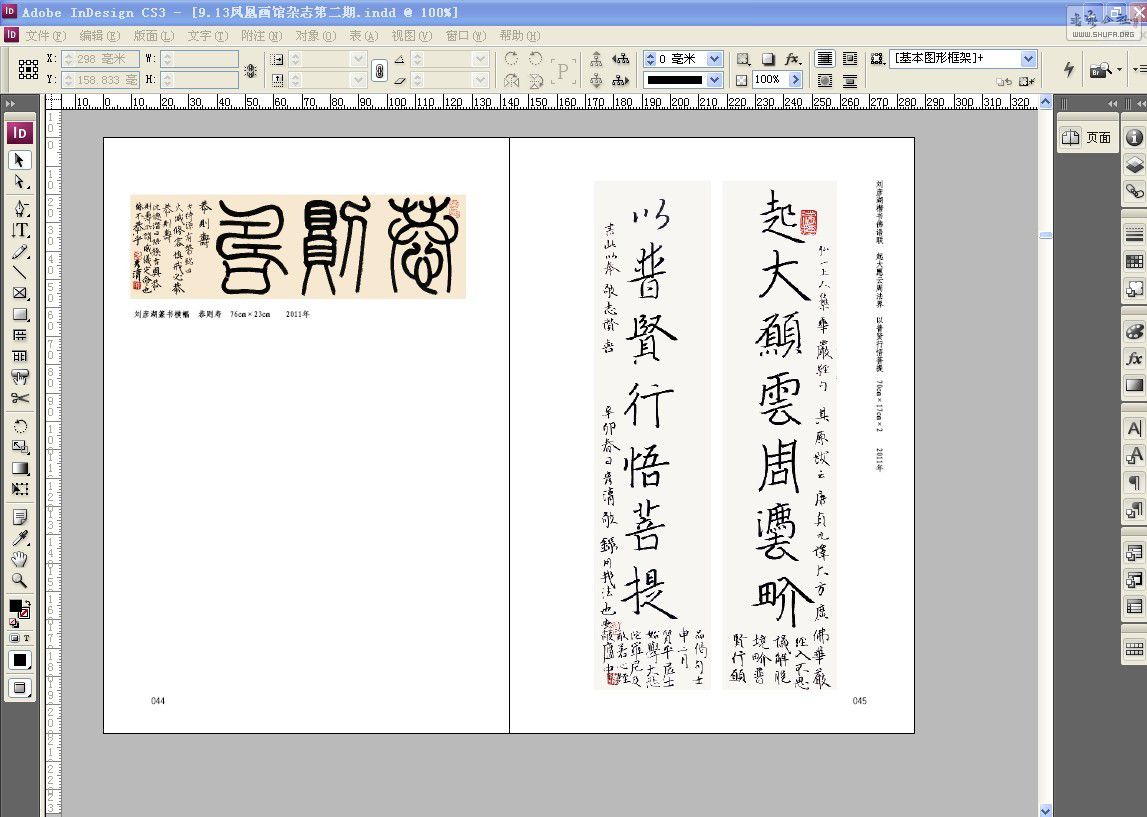
Task: Open the stroke weight dropdown (0 毫米)
Action: click(715, 59)
